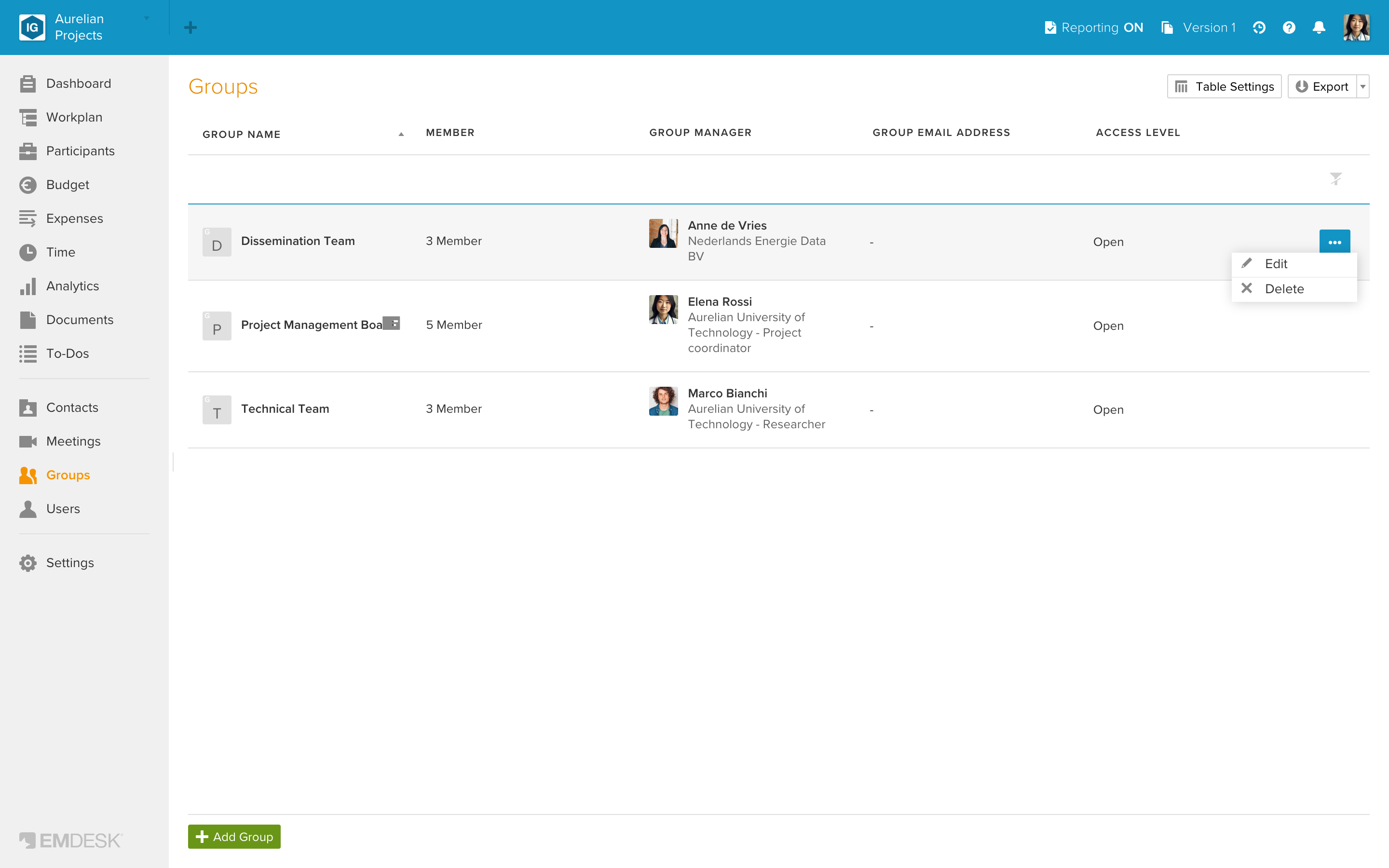Open the notifications bell

coord(1319,27)
